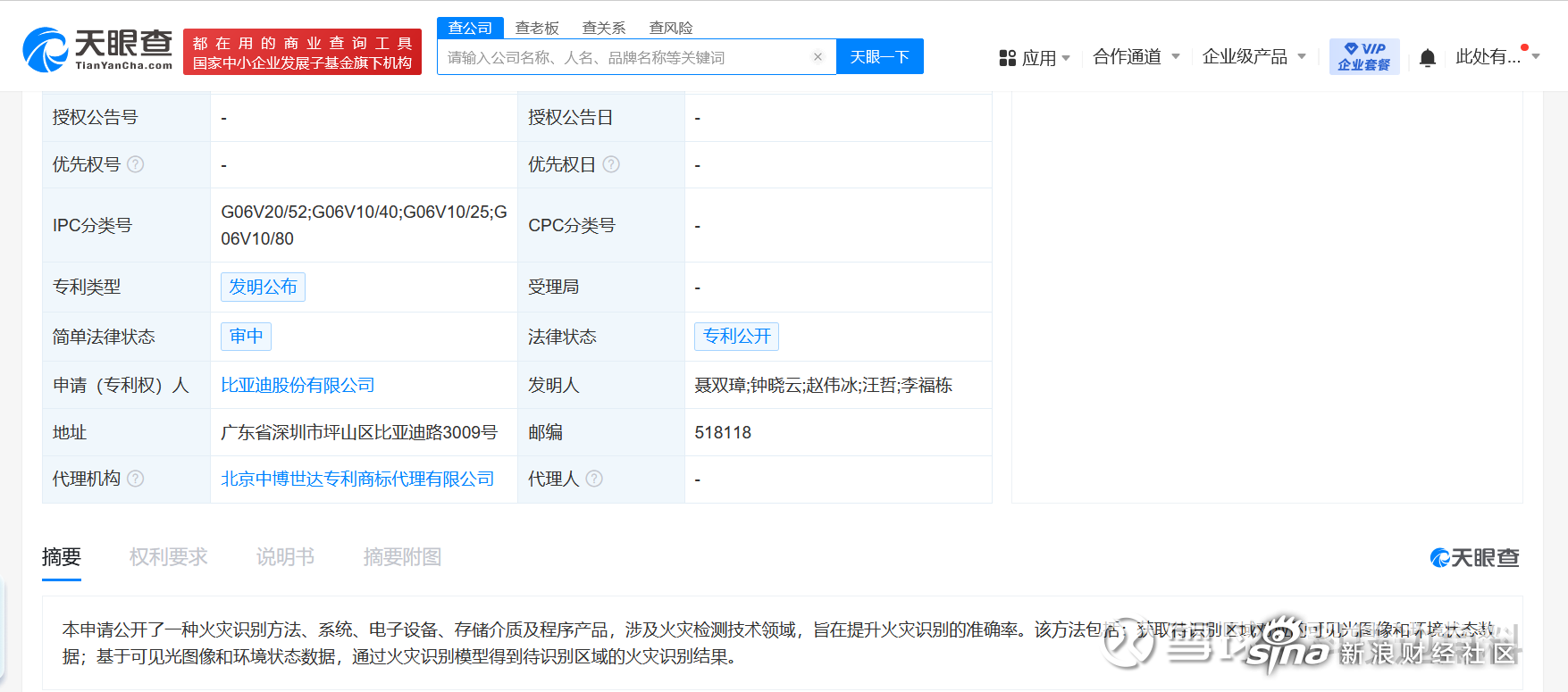Switch to the 说明书 tab
Screen dimensions: 1568x692
[x=286, y=557]
